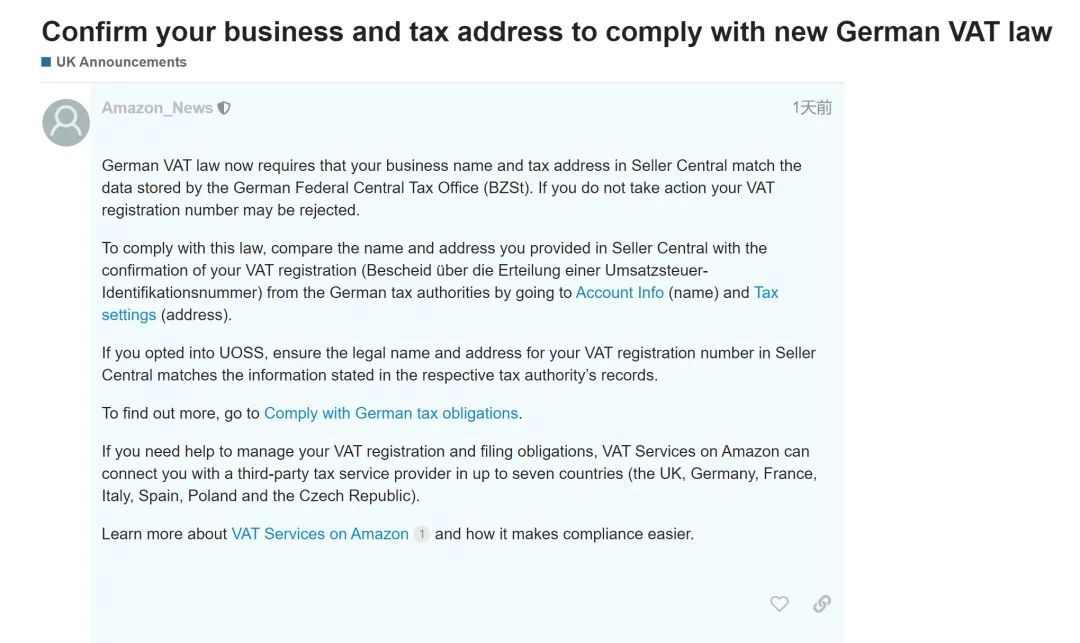
Task: Open the Amazon_News username profile
Action: click(157, 108)
